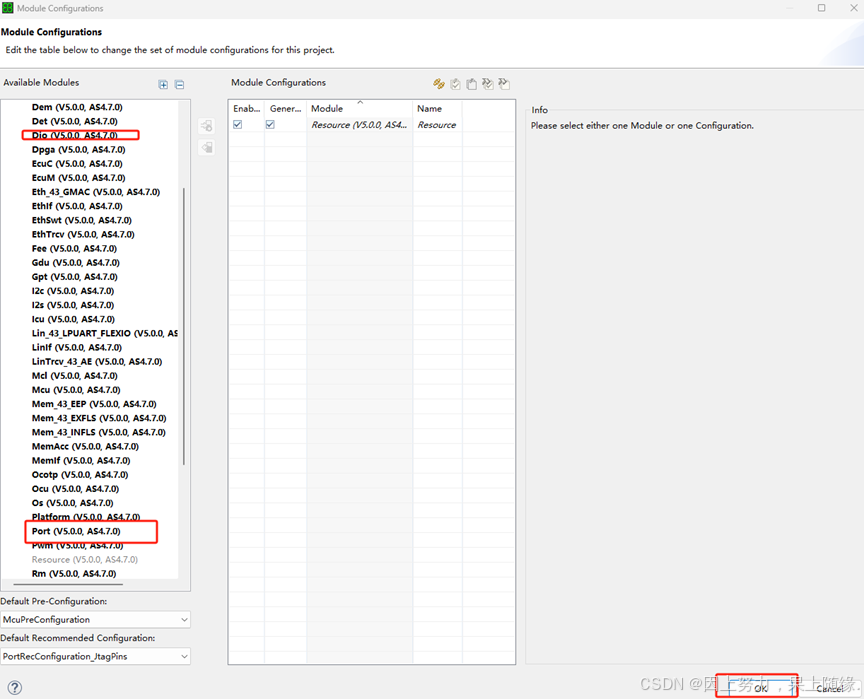Select EthSwt (V5.0.0, AS4.7.0) module
This screenshot has height=699, width=864.
82,220
